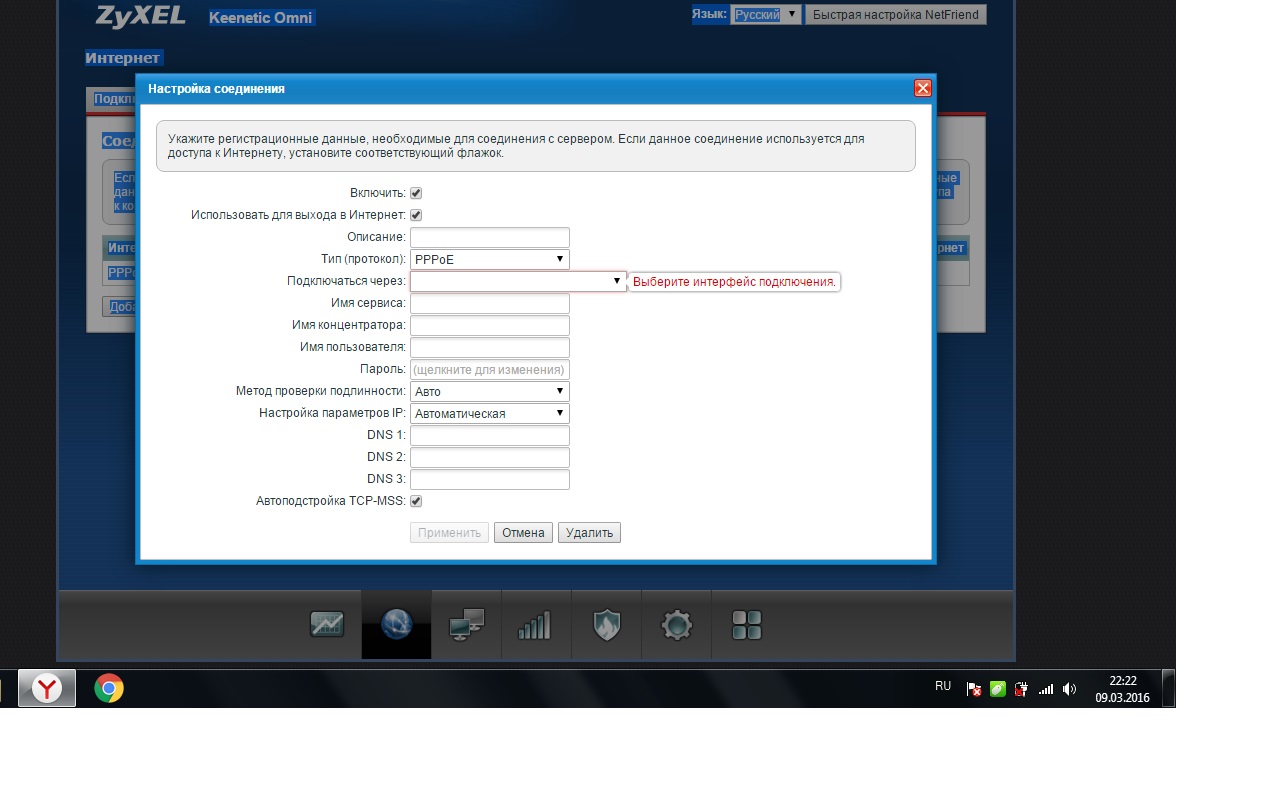Open the home network computers icon

tap(467, 625)
